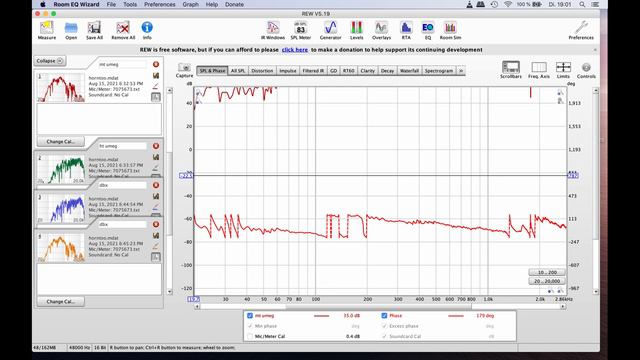Switch to the Impulse tab
The image size is (640, 360).
click(288, 71)
